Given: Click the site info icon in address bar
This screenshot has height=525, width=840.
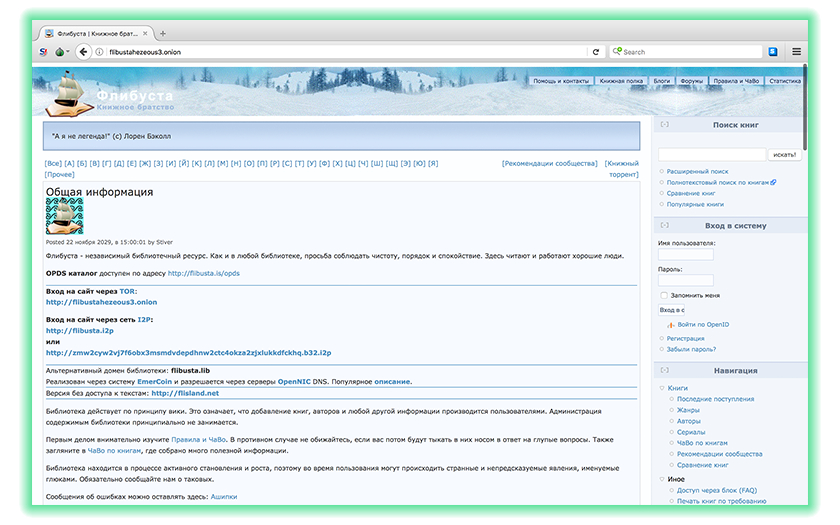Looking at the screenshot, I should tap(100, 52).
